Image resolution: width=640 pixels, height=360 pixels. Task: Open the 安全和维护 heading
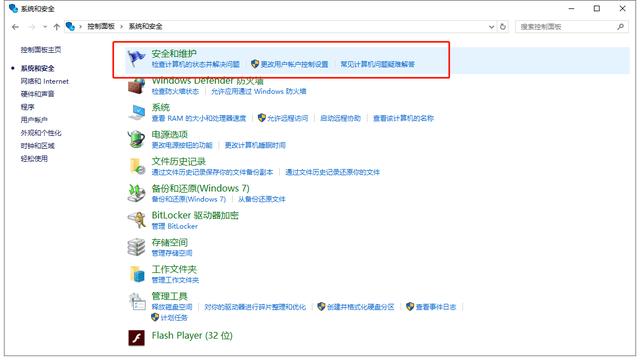pyautogui.click(x=174, y=53)
